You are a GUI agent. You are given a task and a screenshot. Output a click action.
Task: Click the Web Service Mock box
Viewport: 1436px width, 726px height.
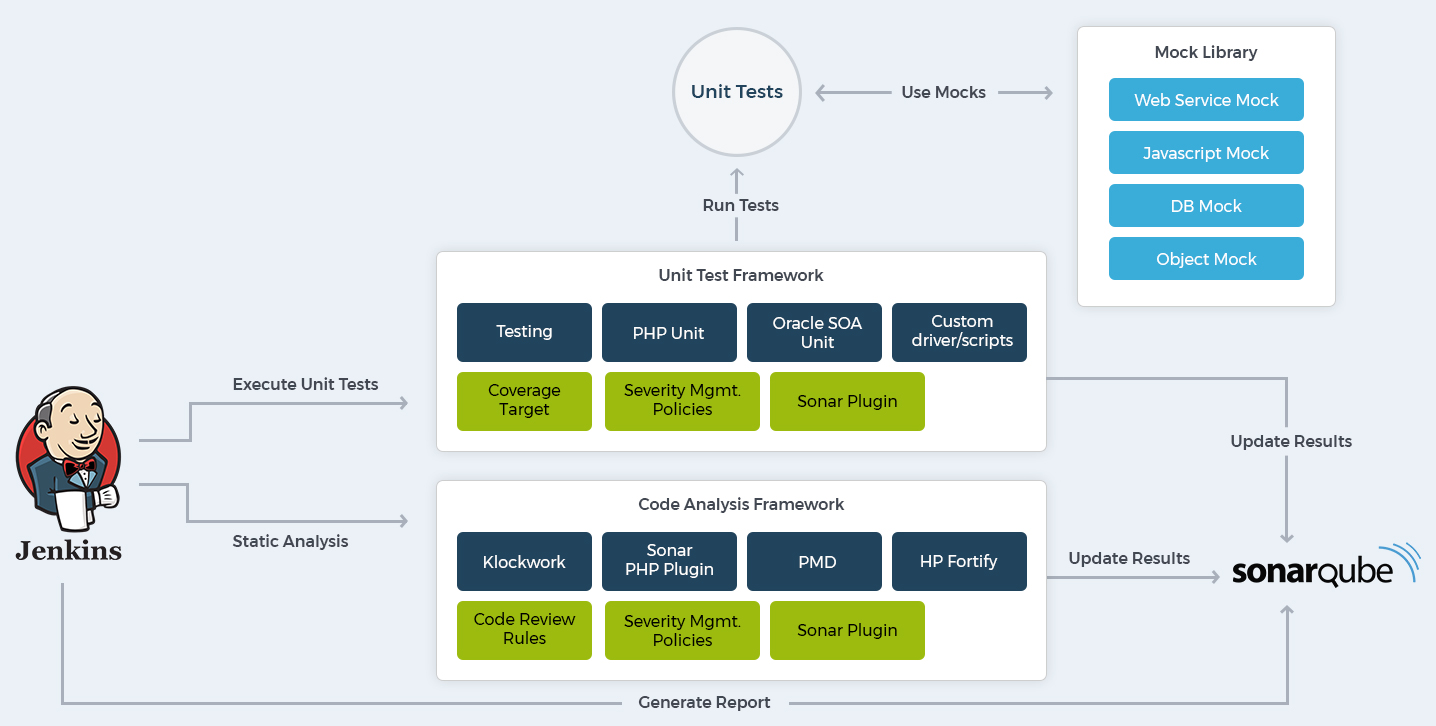click(1206, 100)
